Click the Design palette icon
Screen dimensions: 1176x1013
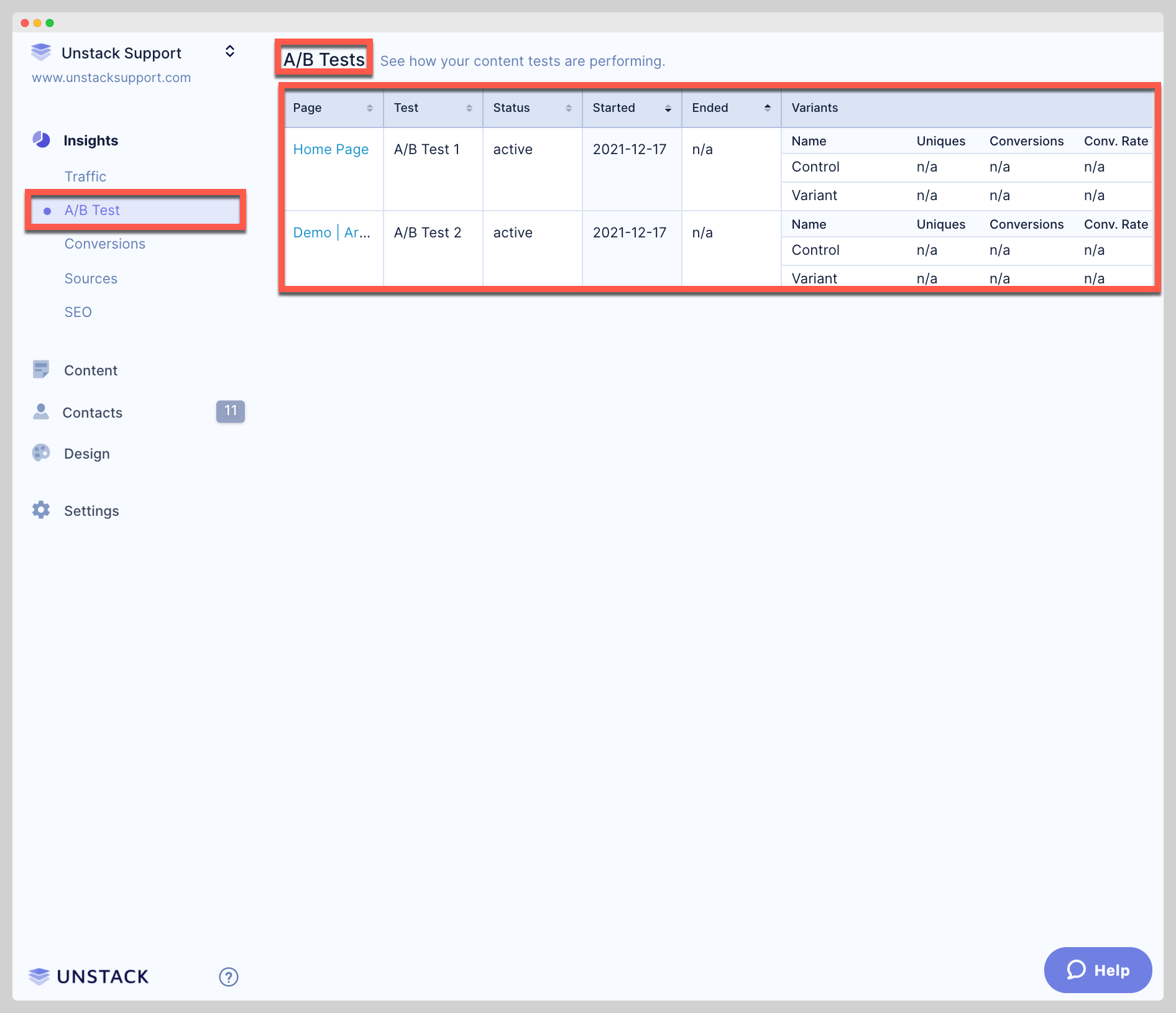41,453
